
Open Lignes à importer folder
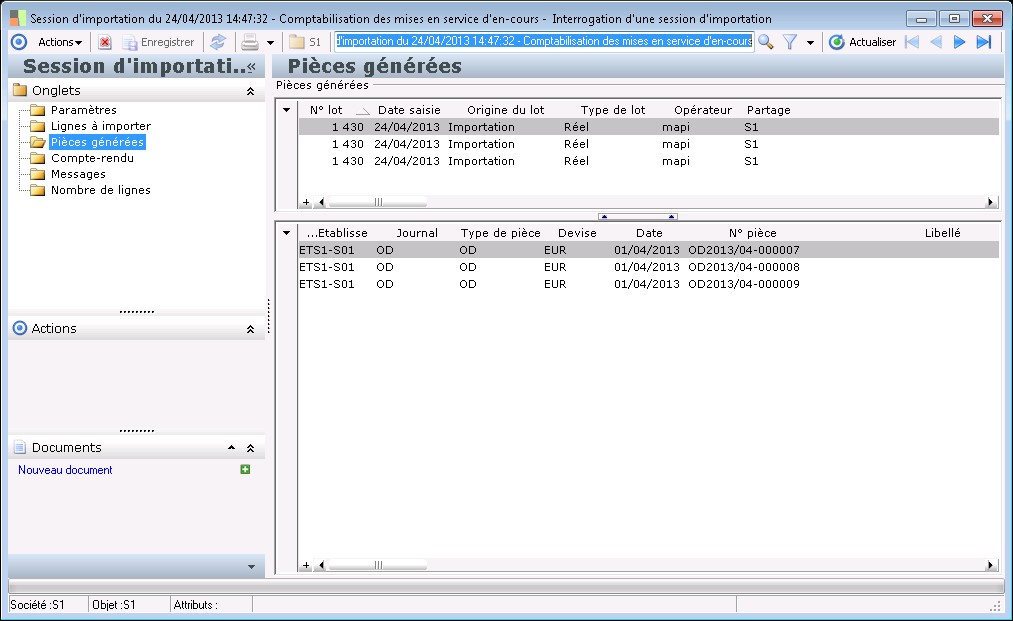[x=100, y=126]
